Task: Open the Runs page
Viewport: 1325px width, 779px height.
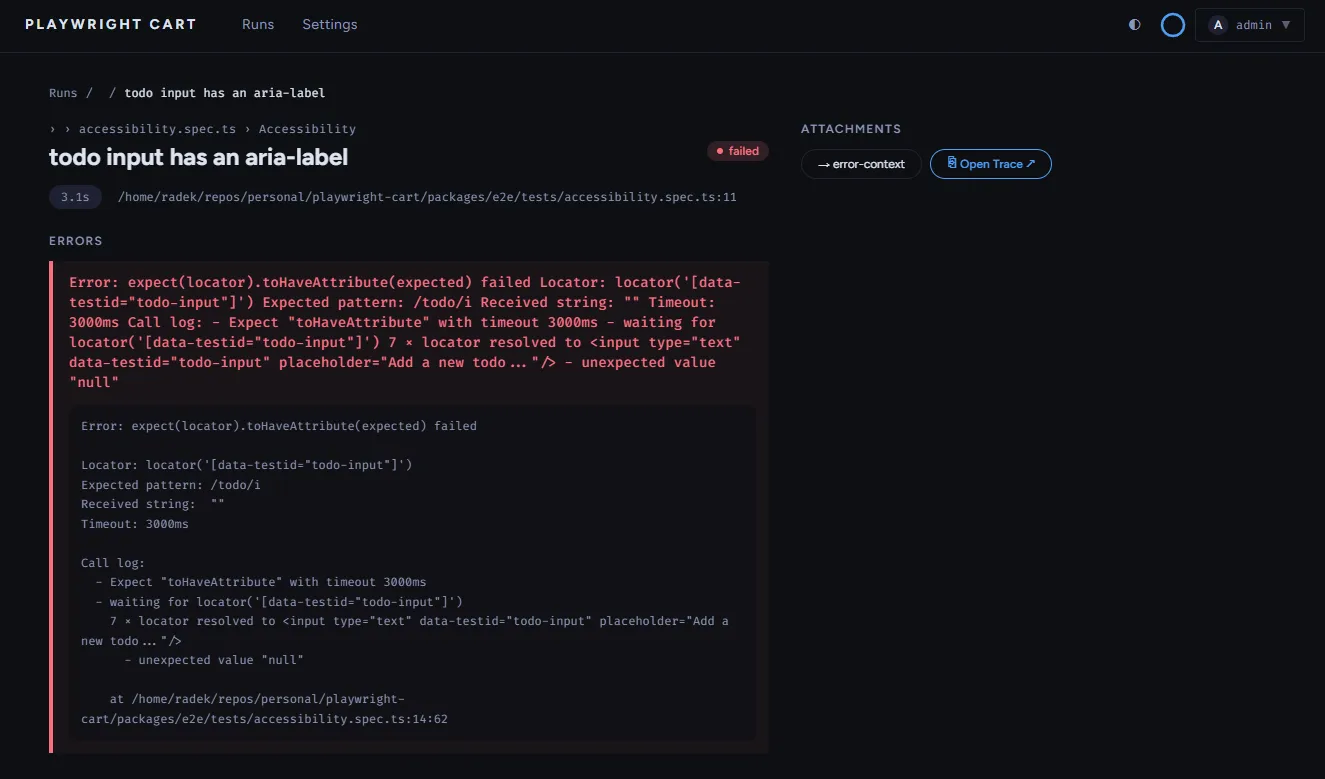Action: (258, 24)
